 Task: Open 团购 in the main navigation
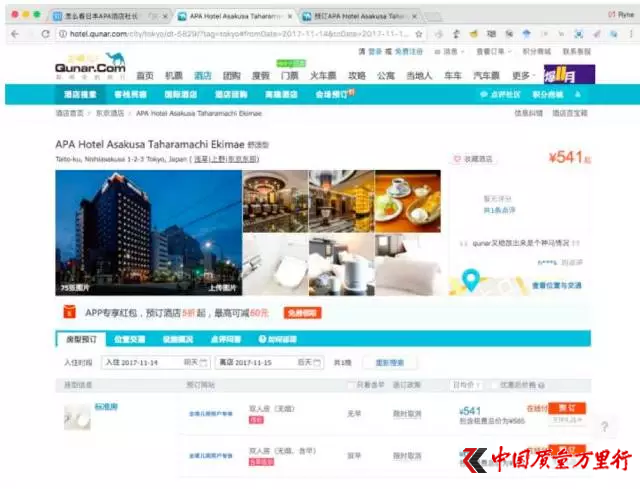[x=231, y=76]
